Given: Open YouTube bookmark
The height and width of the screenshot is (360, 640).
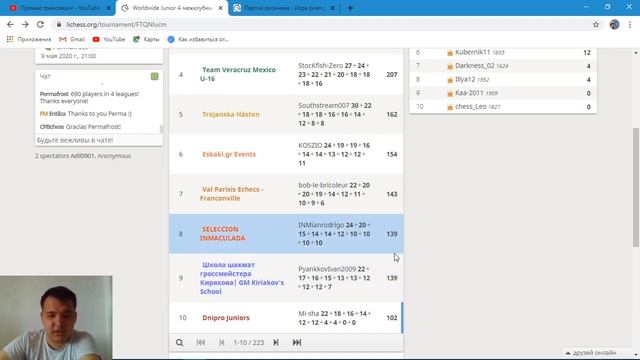Looking at the screenshot, I should click(109, 39).
